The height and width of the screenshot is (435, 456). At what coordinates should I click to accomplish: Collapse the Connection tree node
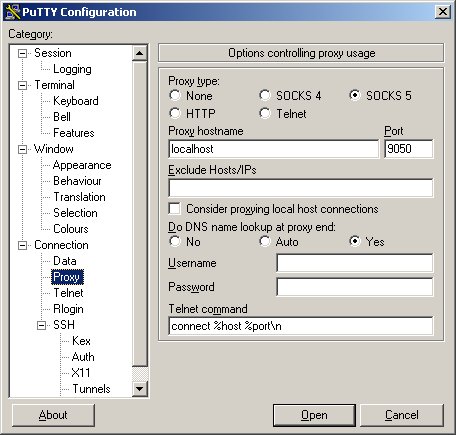click(22, 245)
